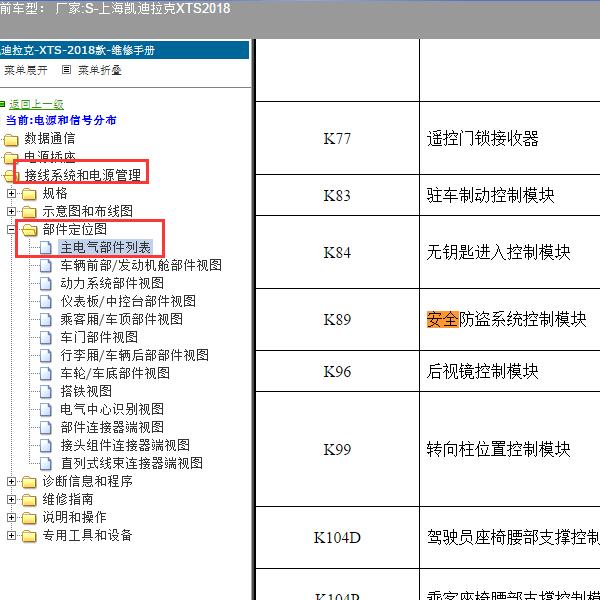600x600 pixels.
Task: Open the 返回上一级 link
Action: (x=36, y=104)
